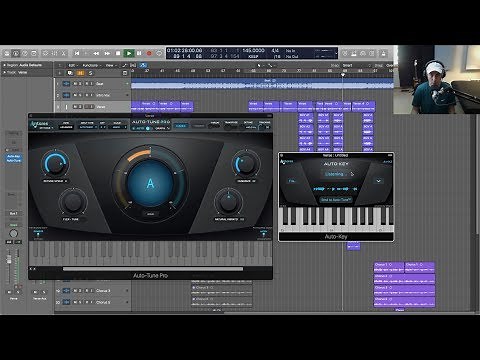Open the List Editors icon
This screenshot has width=480, height=360.
coord(345,53)
